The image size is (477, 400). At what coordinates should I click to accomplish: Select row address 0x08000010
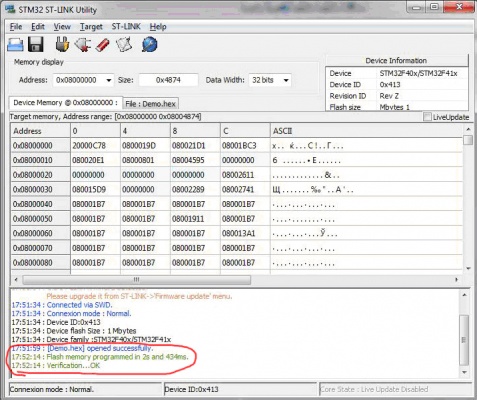pyautogui.click(x=41, y=160)
